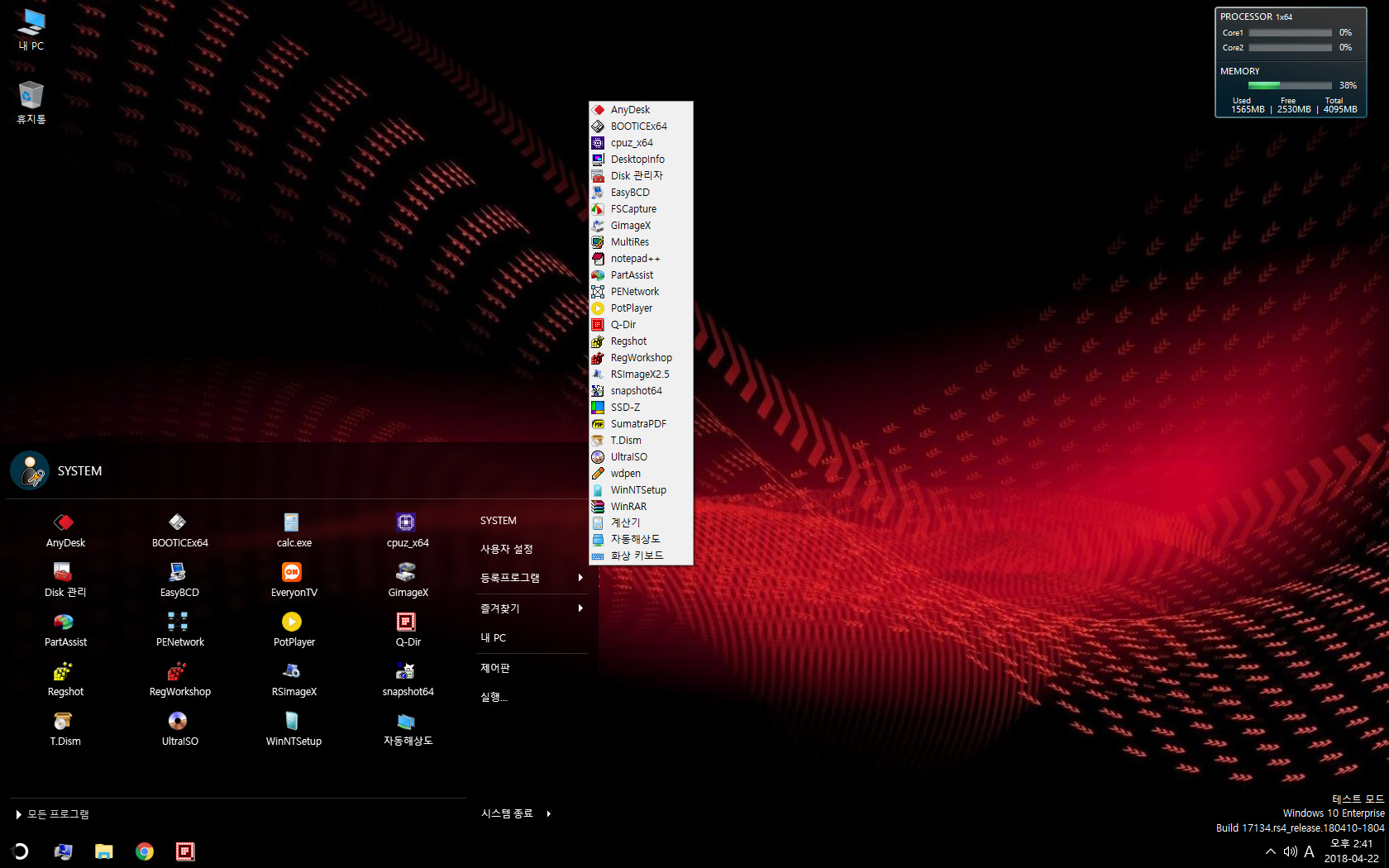Select FSCapture in the program list
The width and height of the screenshot is (1389, 868).
pos(641,209)
